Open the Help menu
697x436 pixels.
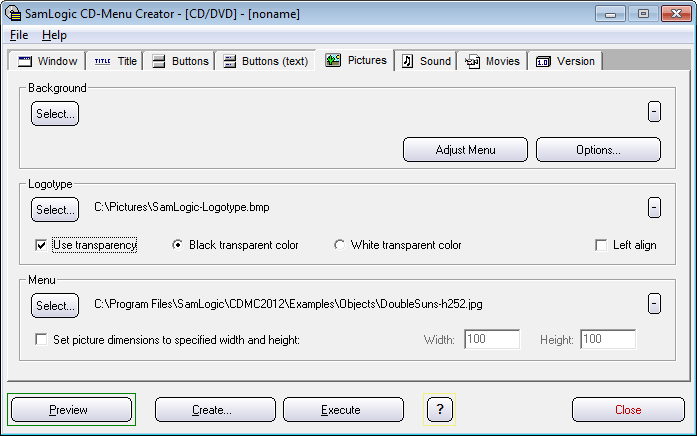[x=54, y=35]
